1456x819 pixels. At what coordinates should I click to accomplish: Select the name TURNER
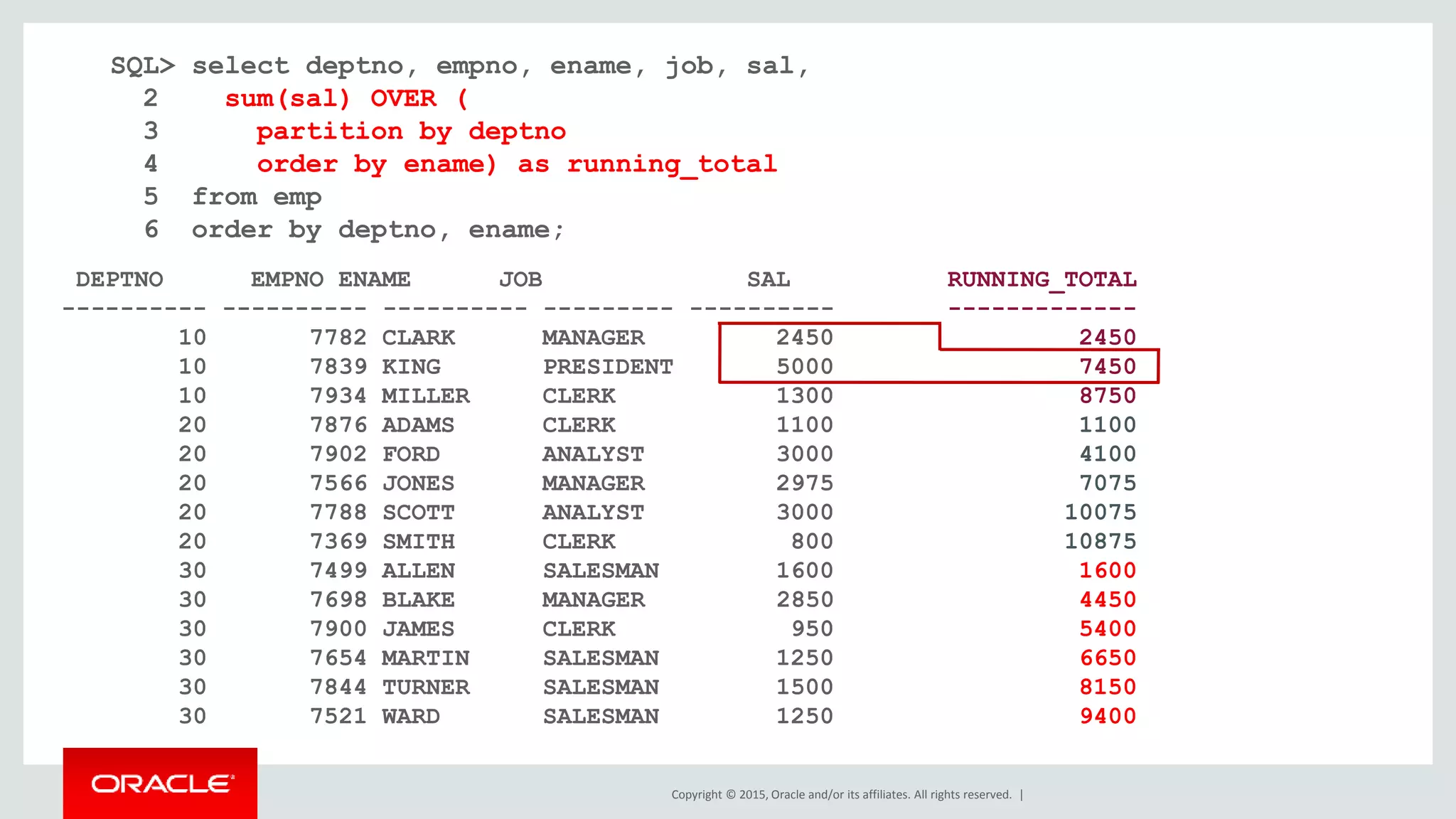click(x=426, y=687)
